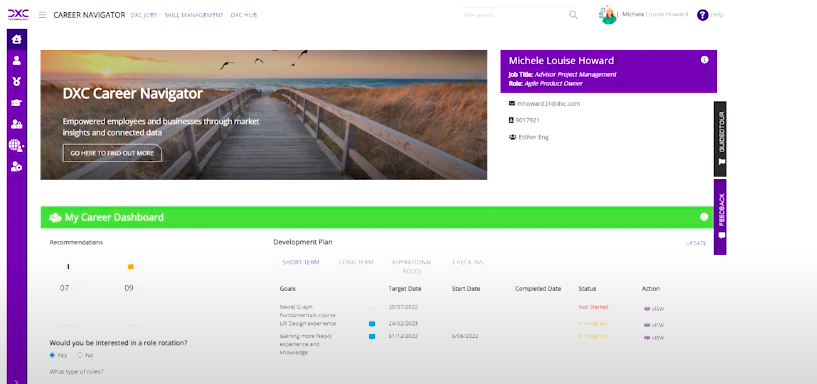Open the hamburger menu beside Career Navigator

pos(42,15)
